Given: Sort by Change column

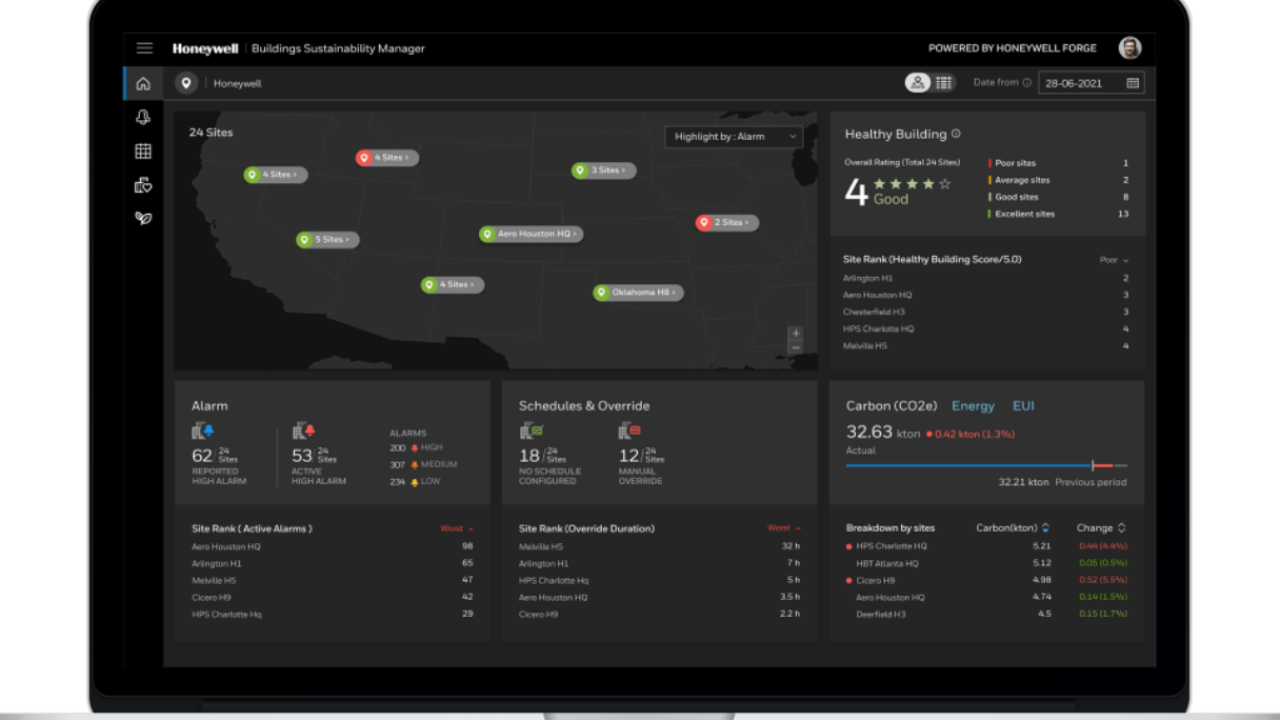Looking at the screenshot, I should (x=1101, y=528).
